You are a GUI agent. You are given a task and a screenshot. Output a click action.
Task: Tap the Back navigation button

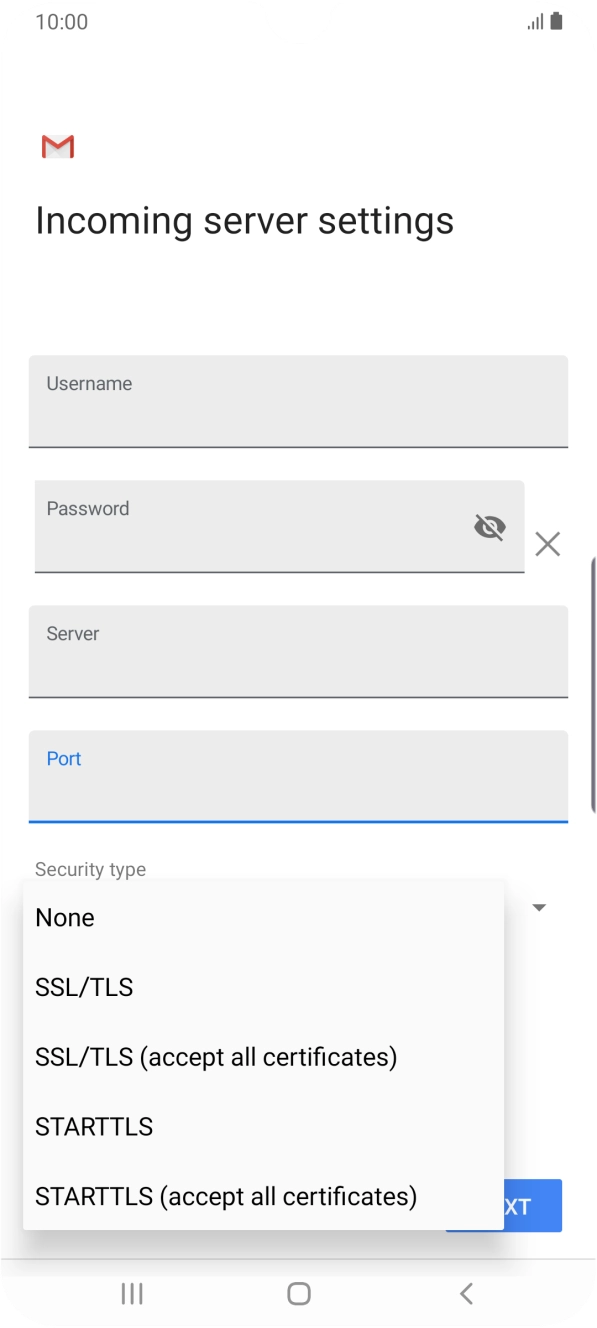tap(465, 1293)
